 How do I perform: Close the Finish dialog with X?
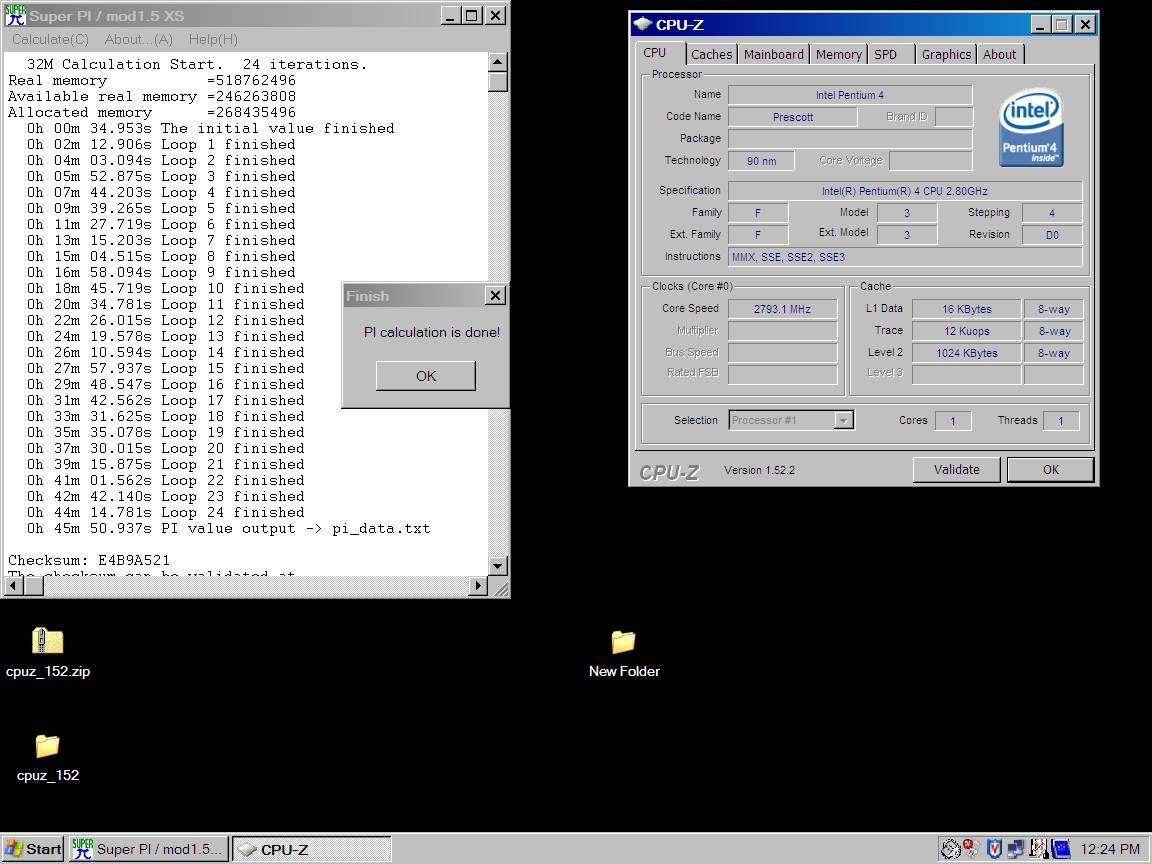496,295
